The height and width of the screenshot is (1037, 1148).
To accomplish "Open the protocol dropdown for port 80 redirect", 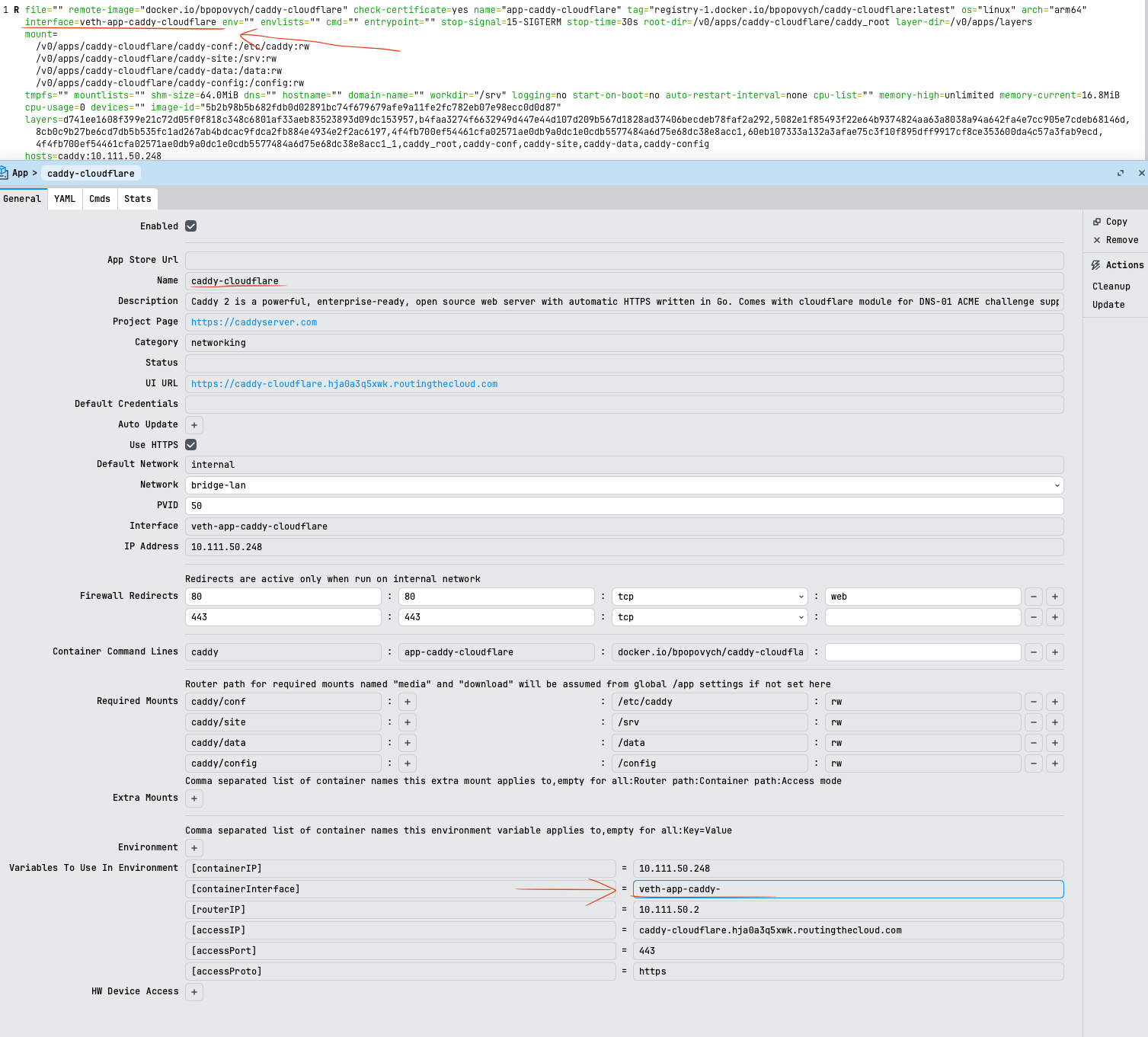I will (x=710, y=597).
